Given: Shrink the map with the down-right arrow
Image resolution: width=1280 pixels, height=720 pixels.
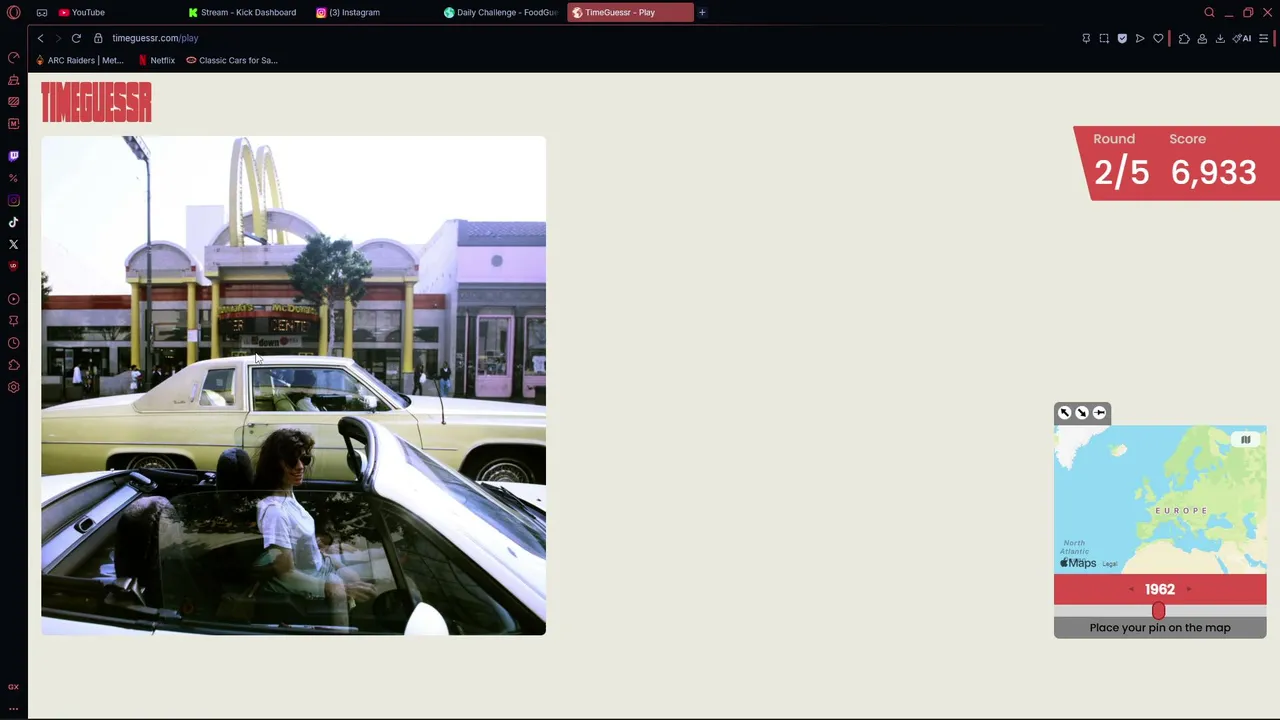Looking at the screenshot, I should (1082, 413).
